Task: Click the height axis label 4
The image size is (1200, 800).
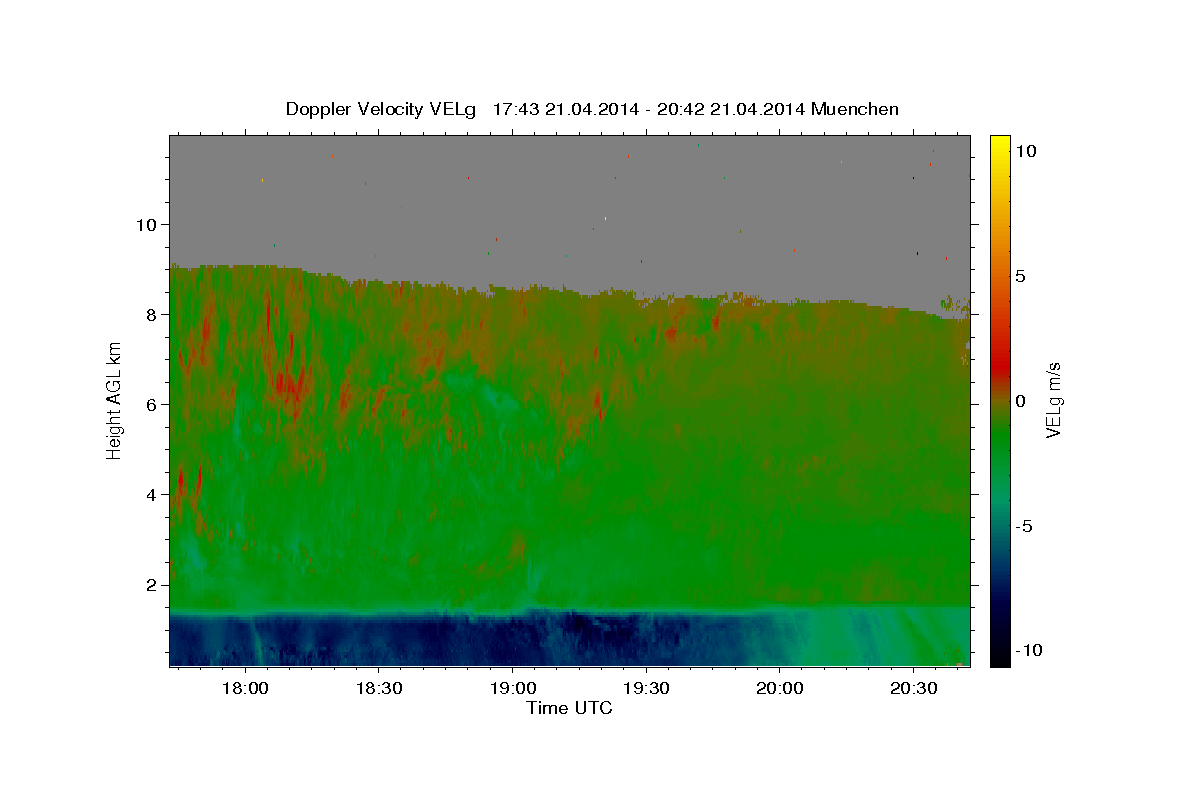Action: coord(154,494)
